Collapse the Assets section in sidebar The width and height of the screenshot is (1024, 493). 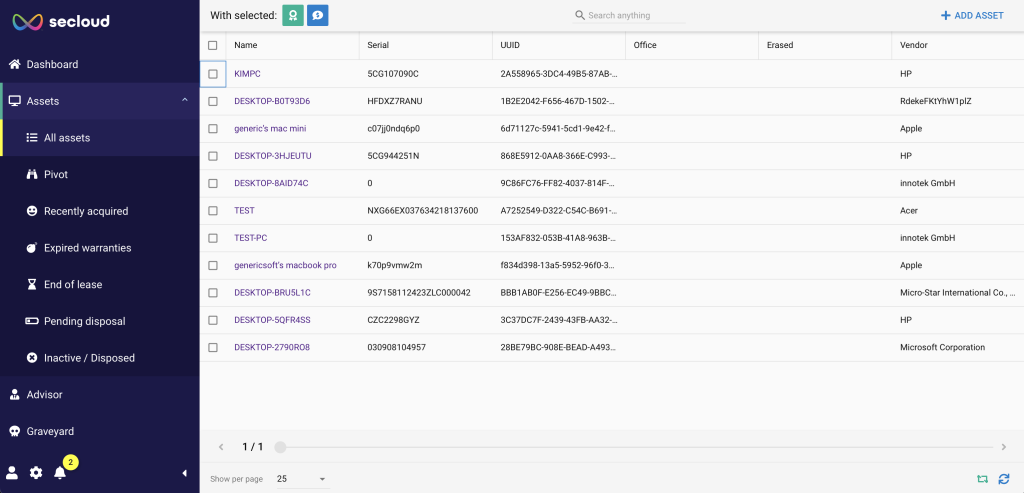184,101
